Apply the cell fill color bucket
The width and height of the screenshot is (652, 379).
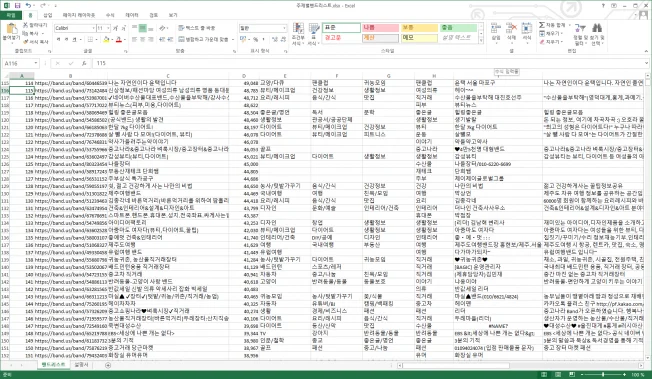(106, 40)
